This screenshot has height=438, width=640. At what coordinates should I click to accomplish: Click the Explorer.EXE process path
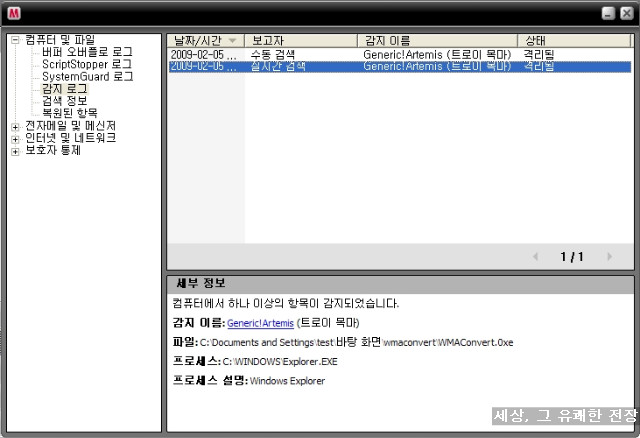click(280, 362)
